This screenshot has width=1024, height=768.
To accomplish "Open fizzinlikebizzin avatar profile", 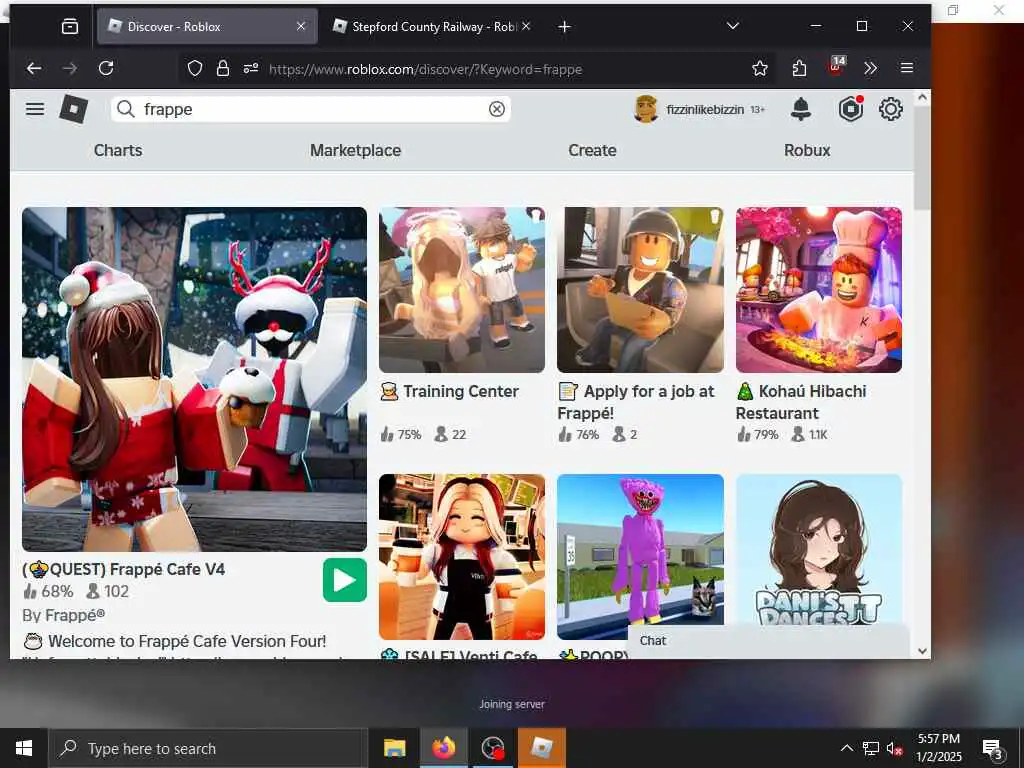I will [646, 109].
